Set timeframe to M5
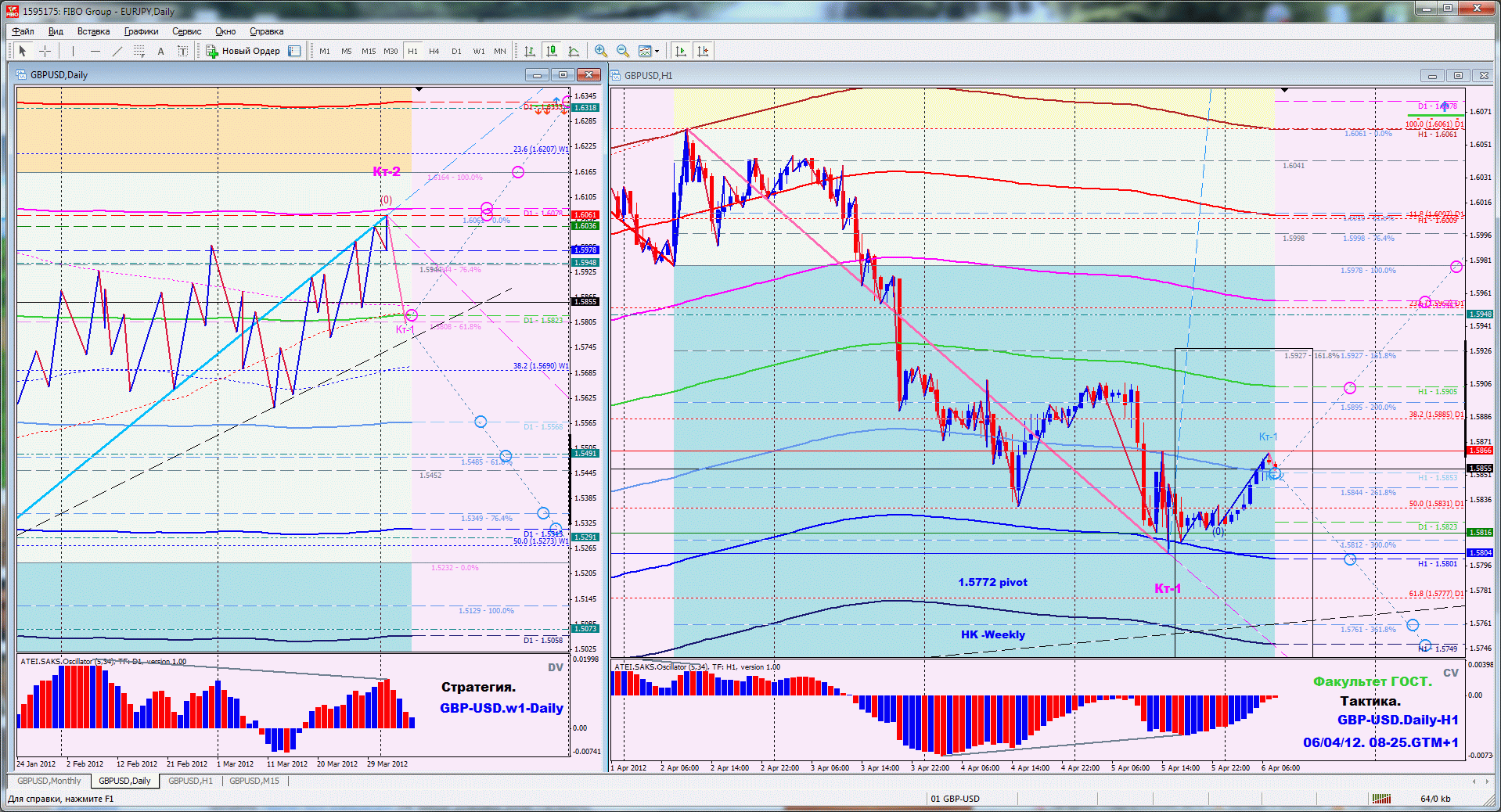The image size is (1501, 812). 347,51
